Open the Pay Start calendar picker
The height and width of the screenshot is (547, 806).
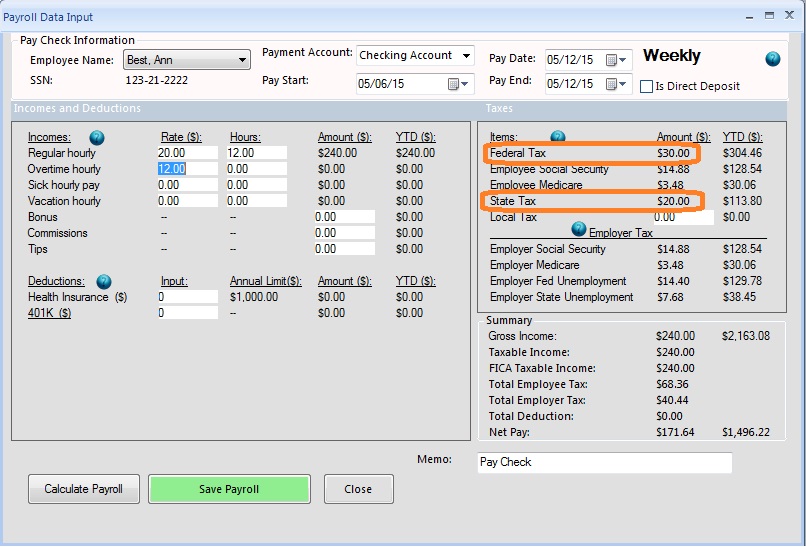[458, 84]
